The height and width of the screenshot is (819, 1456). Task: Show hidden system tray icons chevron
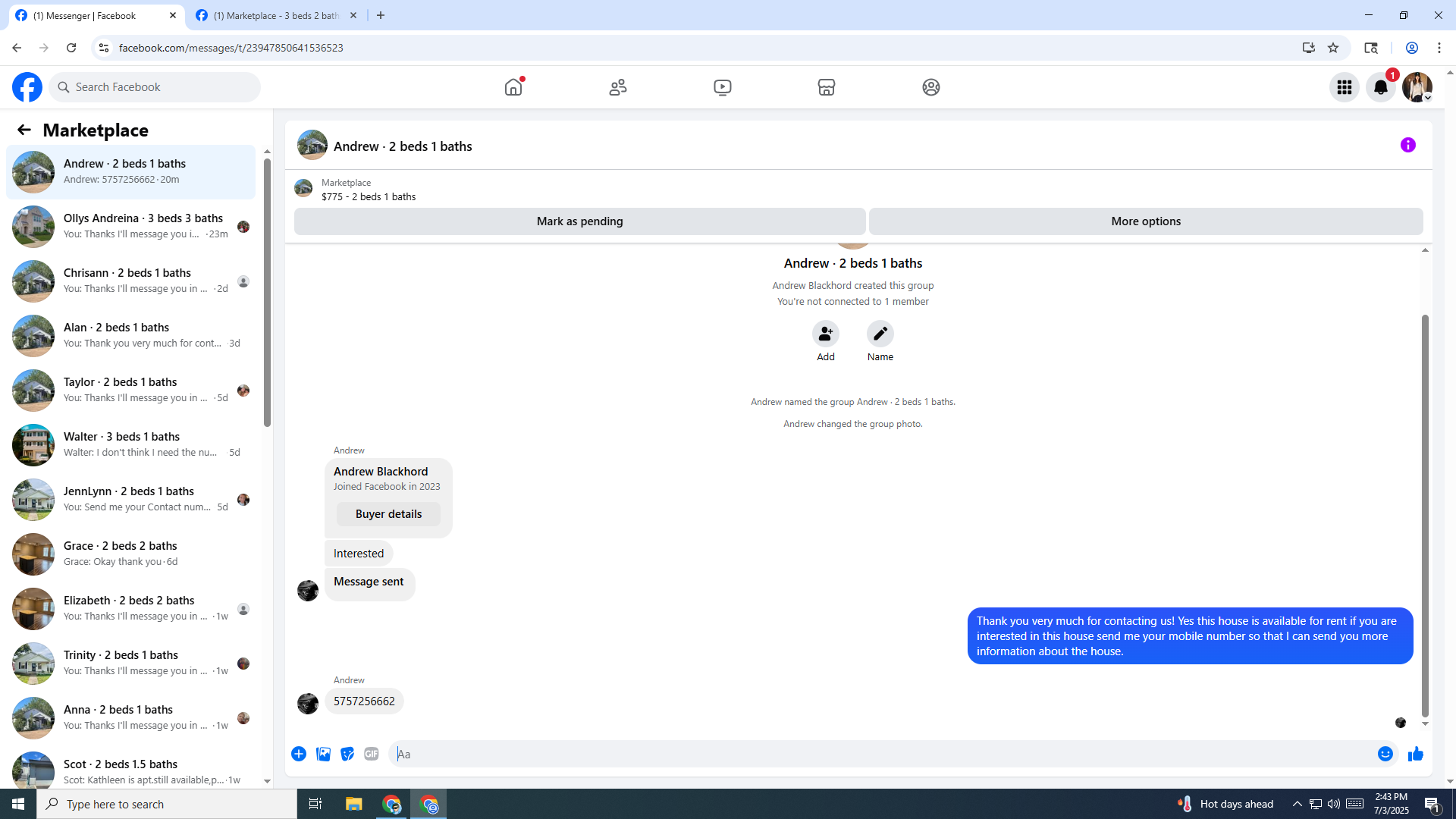(1297, 804)
